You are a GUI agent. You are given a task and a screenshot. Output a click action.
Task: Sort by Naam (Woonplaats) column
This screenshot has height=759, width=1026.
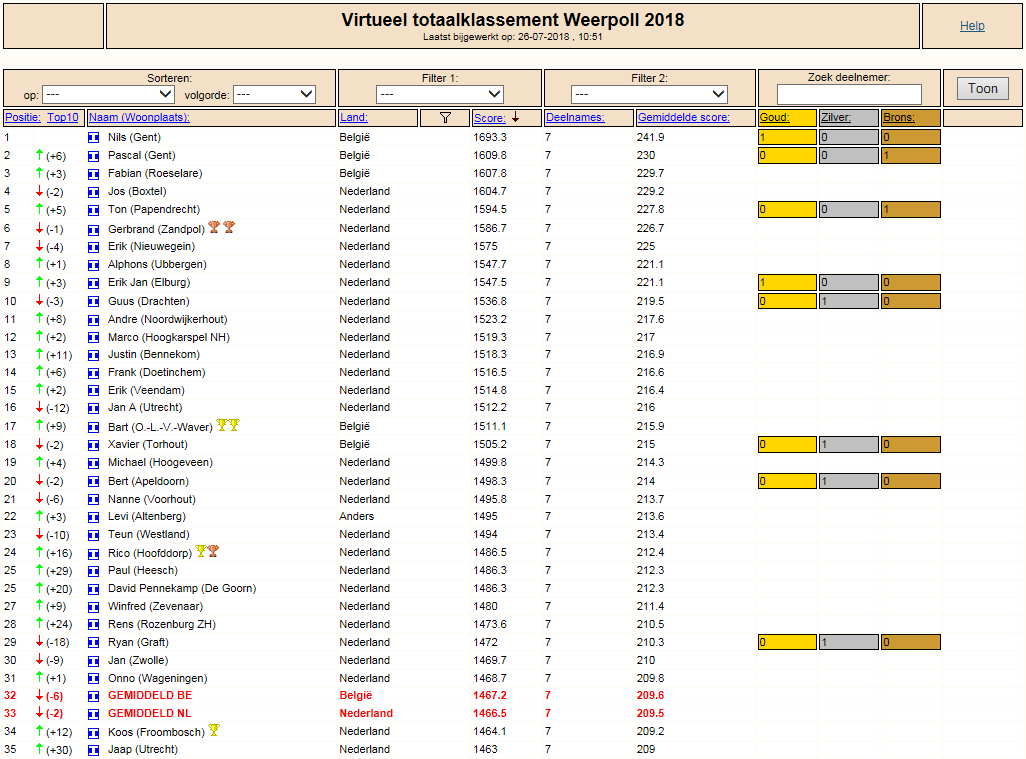tap(139, 117)
